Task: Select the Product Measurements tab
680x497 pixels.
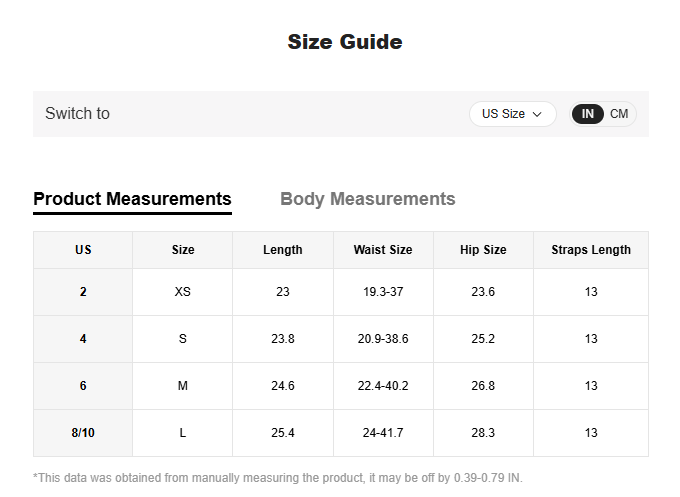Action: (132, 199)
